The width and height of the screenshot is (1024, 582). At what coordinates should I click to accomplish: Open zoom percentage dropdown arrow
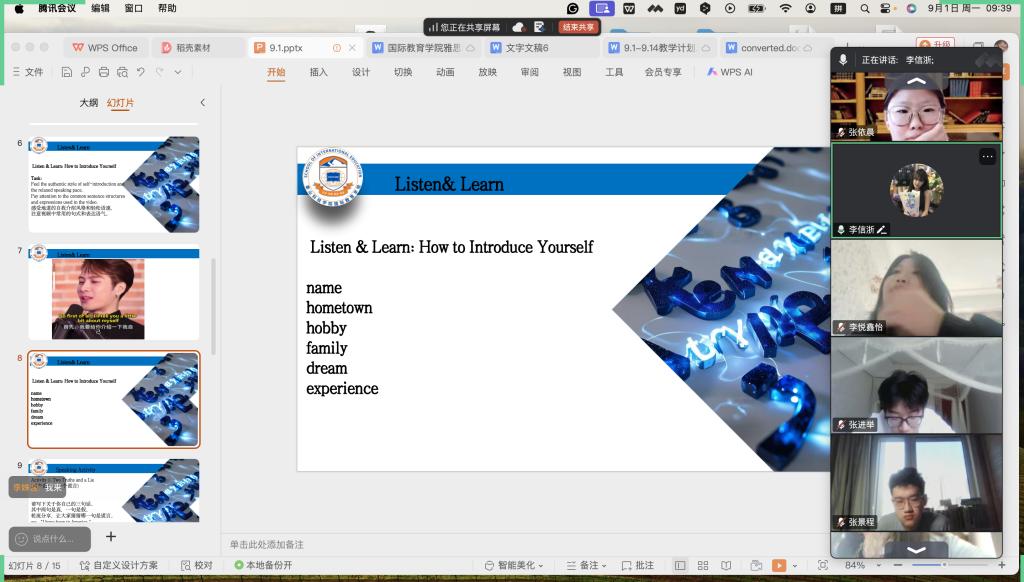tap(878, 566)
